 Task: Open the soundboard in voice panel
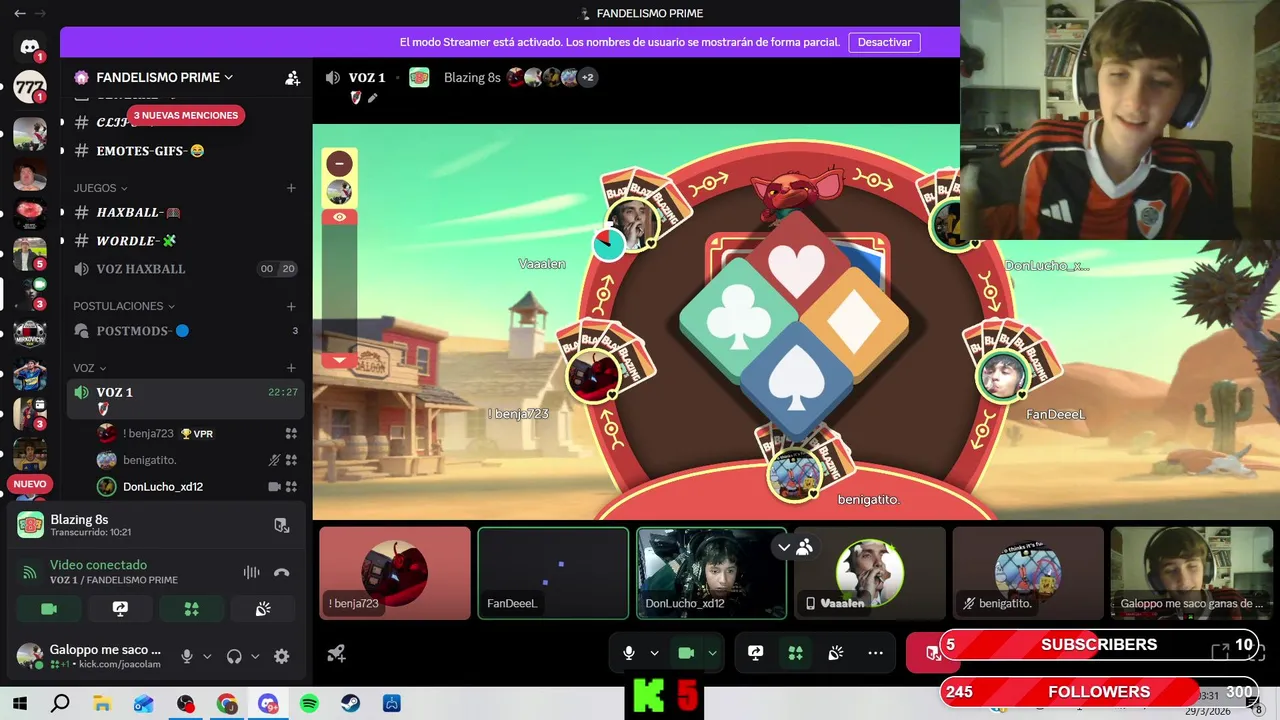coord(263,608)
